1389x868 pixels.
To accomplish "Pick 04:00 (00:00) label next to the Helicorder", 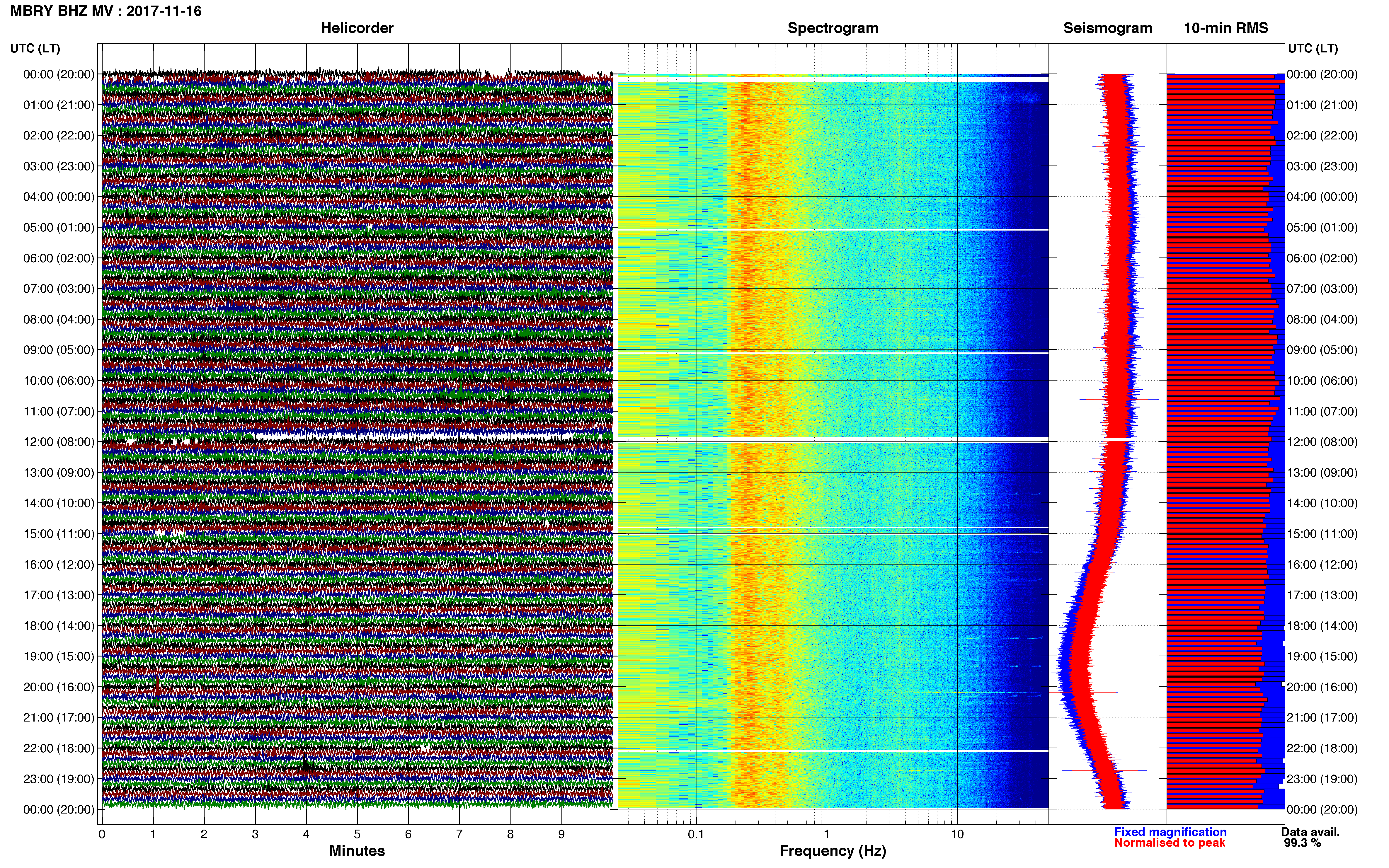I will [59, 197].
